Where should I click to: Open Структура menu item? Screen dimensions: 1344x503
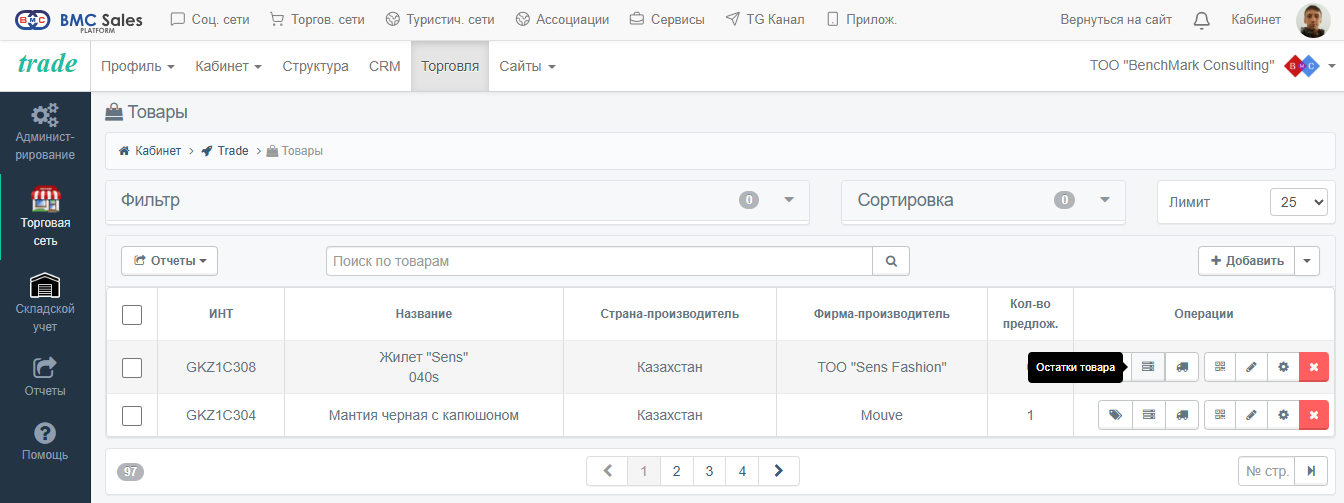tap(315, 67)
